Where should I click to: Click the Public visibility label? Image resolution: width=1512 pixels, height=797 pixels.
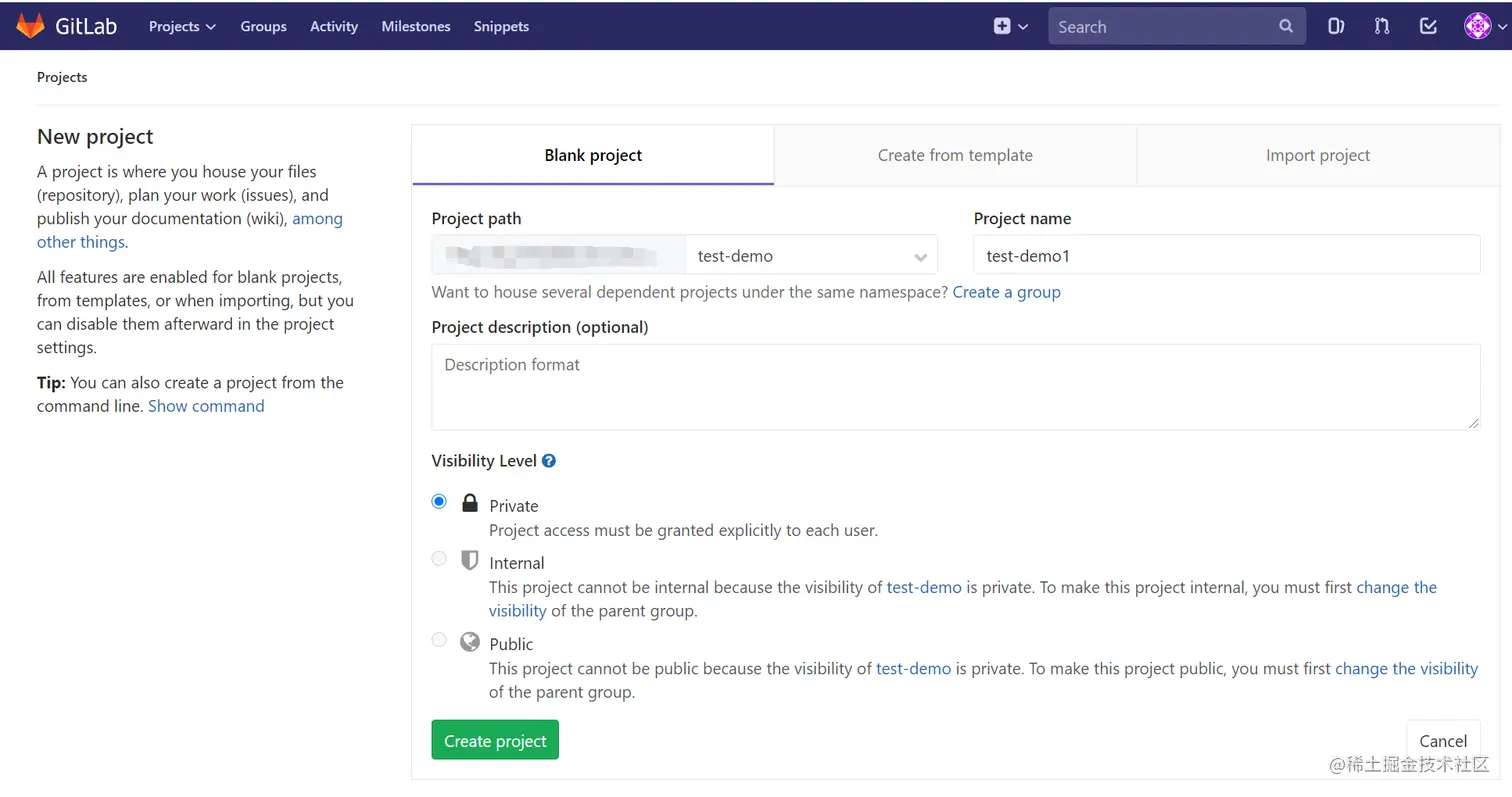tap(511, 644)
